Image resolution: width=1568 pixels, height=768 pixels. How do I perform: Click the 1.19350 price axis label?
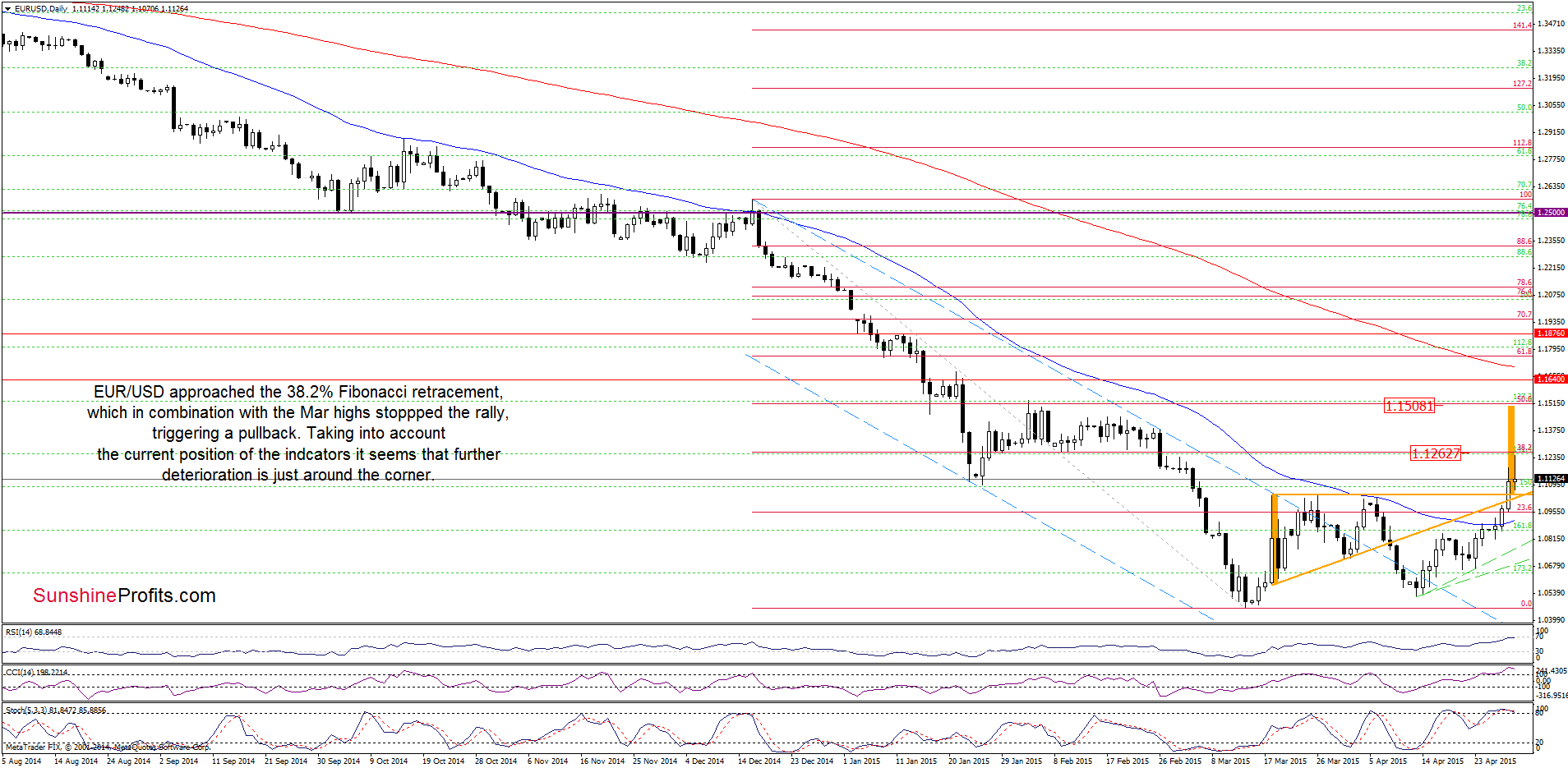click(x=1552, y=322)
